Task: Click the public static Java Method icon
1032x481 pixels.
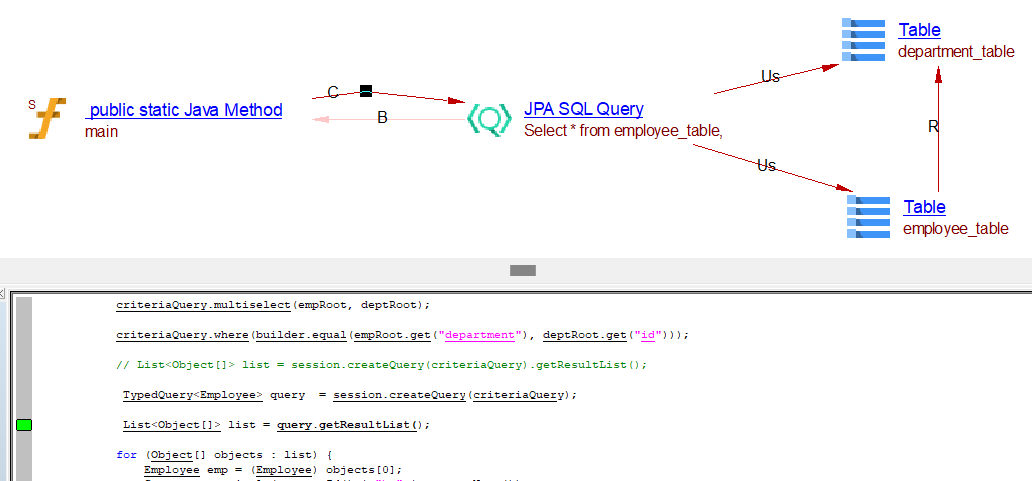Action: [47, 118]
